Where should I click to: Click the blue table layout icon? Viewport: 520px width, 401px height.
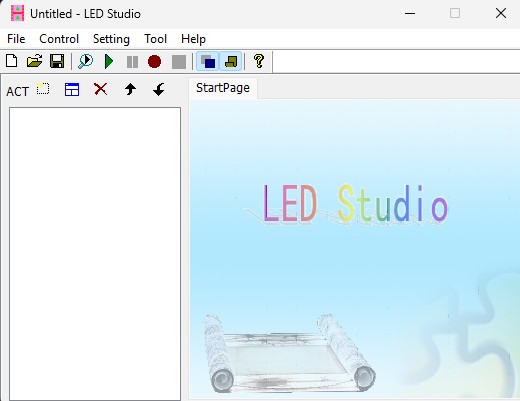[72, 89]
